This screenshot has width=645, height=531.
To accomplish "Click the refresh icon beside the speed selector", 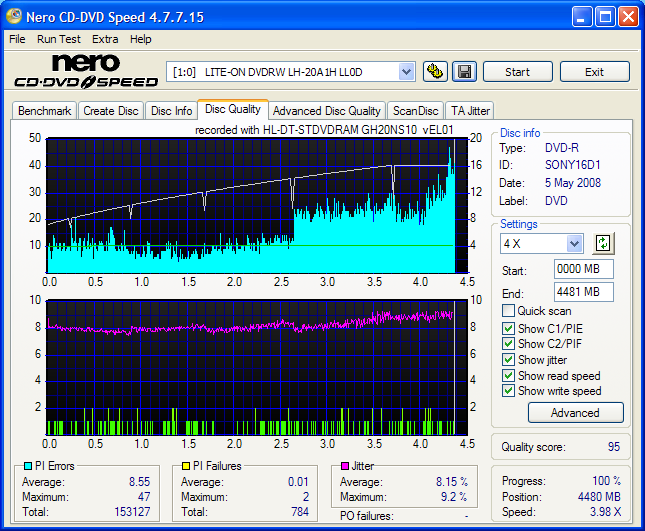I will click(x=602, y=243).
